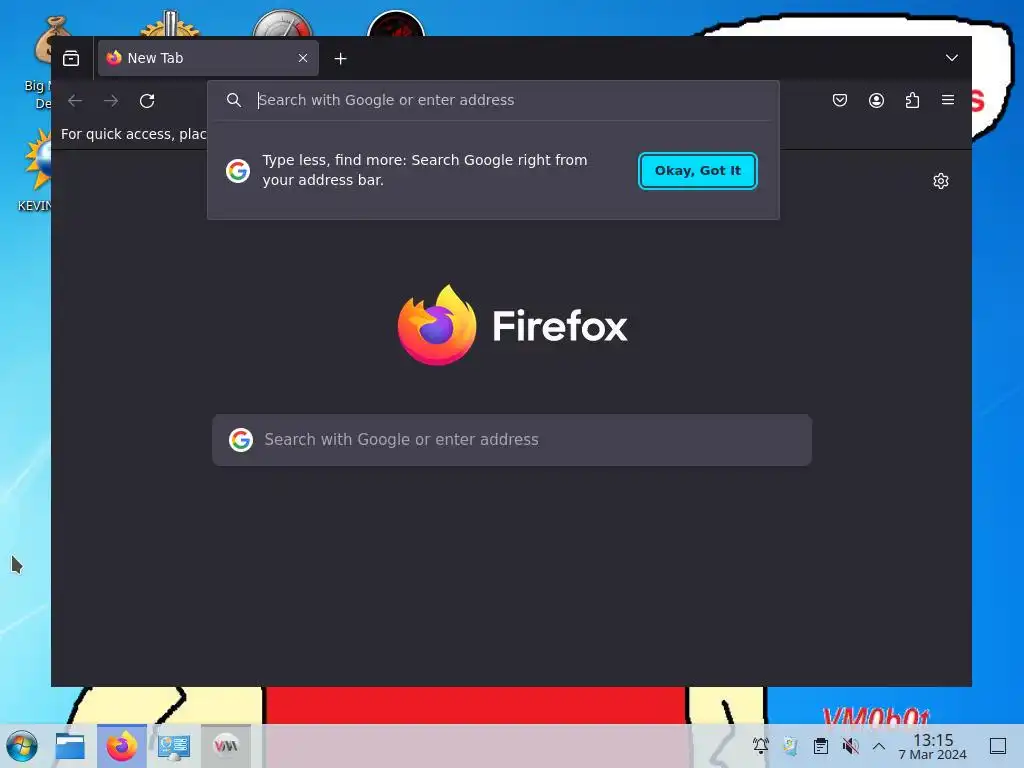Go forward one page
Viewport: 1024px width, 768px height.
111,101
